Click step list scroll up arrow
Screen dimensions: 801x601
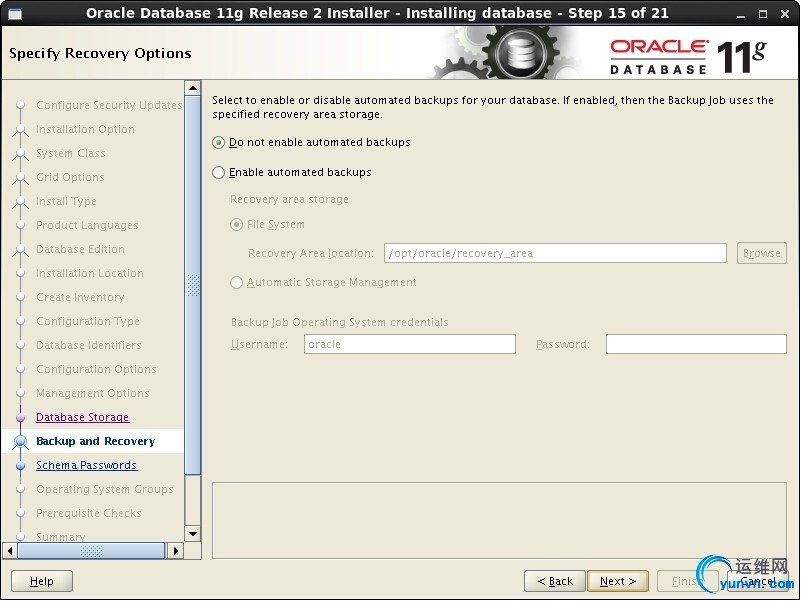[193, 88]
